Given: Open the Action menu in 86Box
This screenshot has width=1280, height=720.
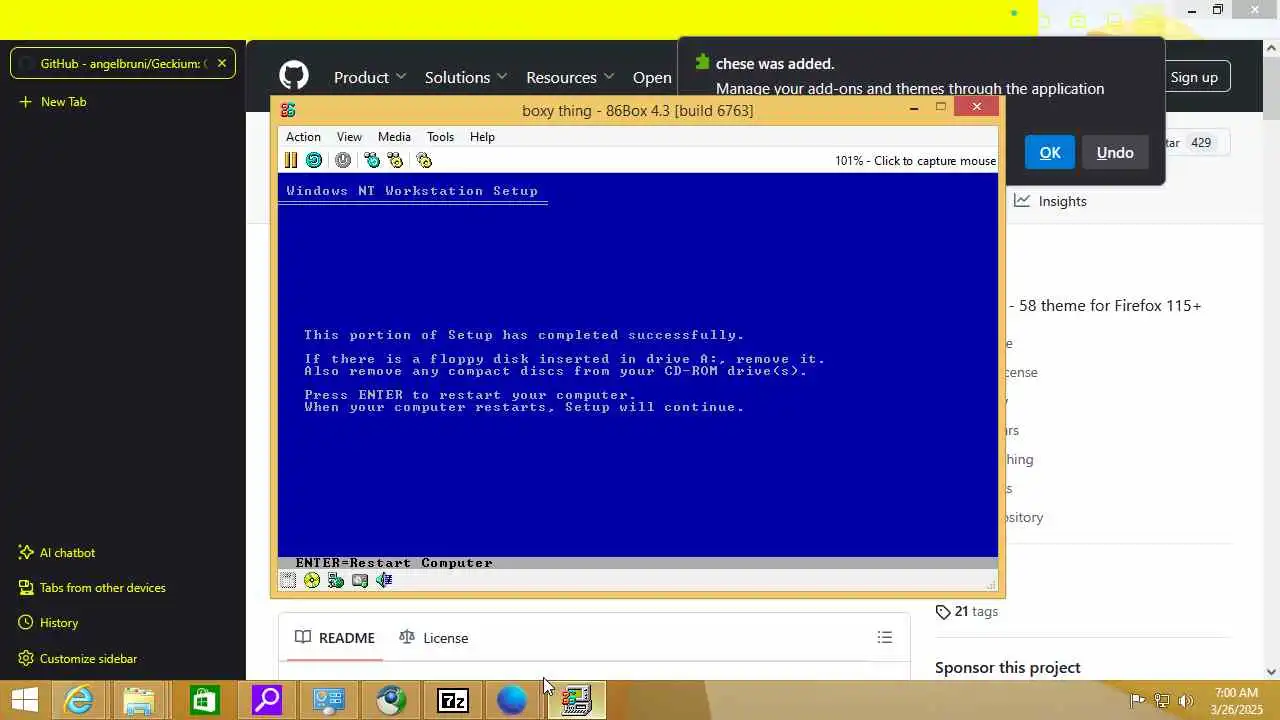Looking at the screenshot, I should point(303,137).
